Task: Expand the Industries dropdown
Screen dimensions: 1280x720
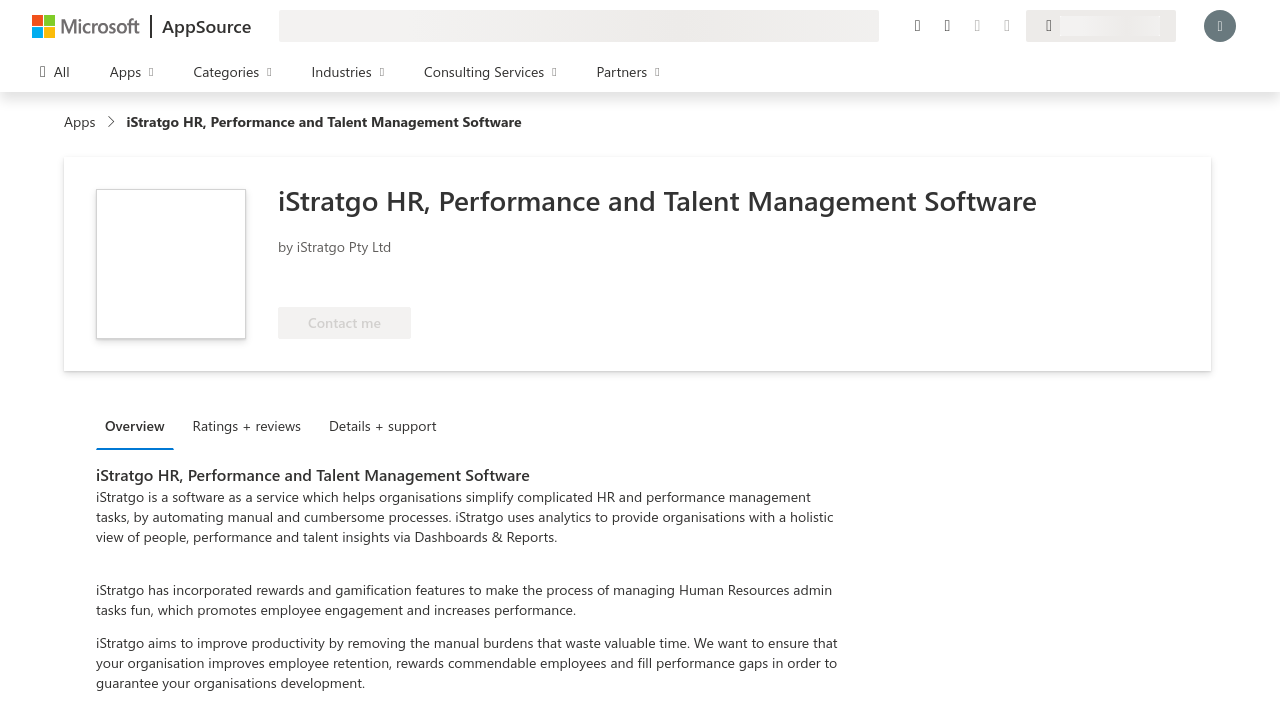Action: [x=348, y=72]
